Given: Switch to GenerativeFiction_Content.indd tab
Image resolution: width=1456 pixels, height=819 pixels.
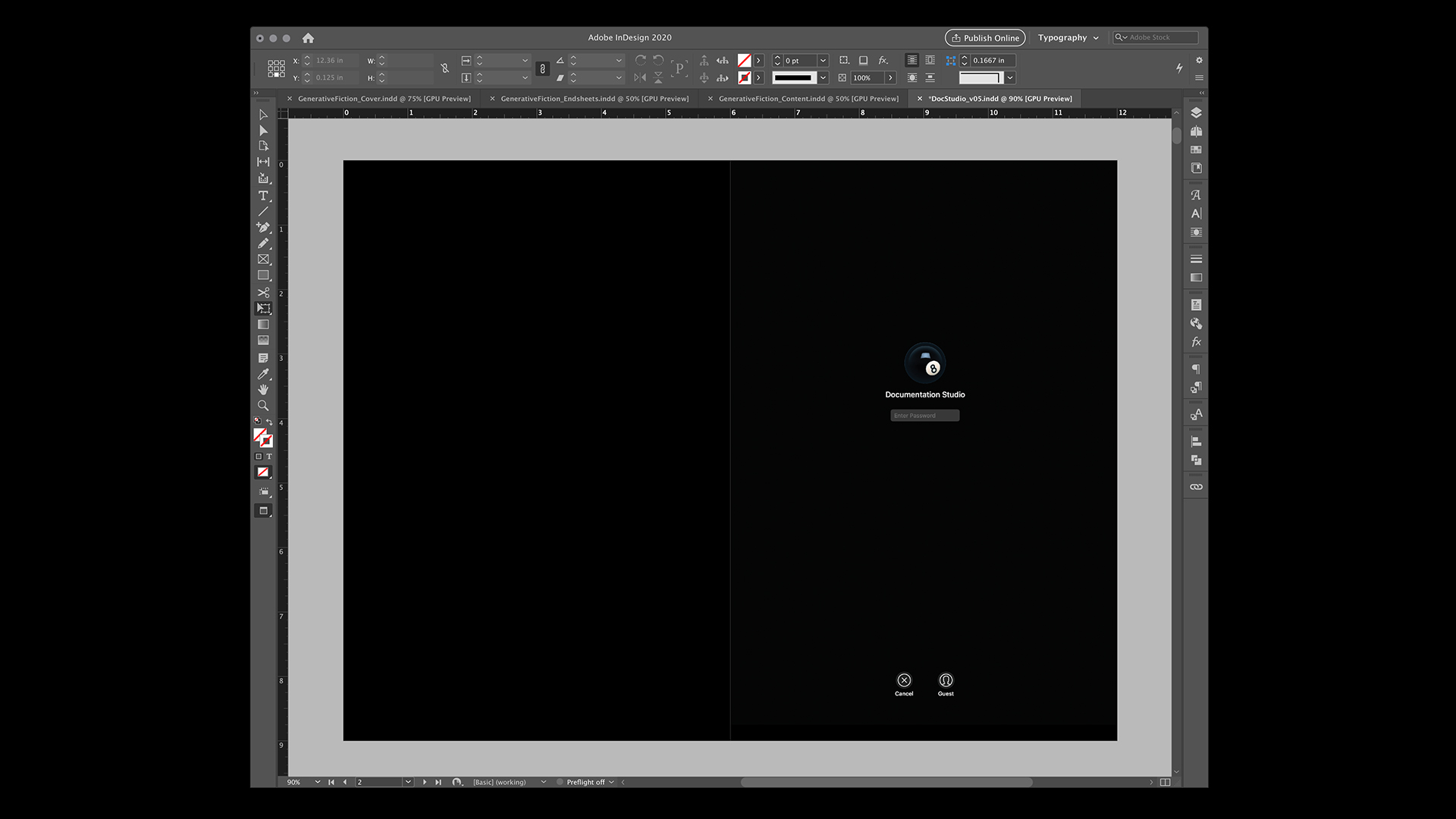Looking at the screenshot, I should click(x=808, y=99).
